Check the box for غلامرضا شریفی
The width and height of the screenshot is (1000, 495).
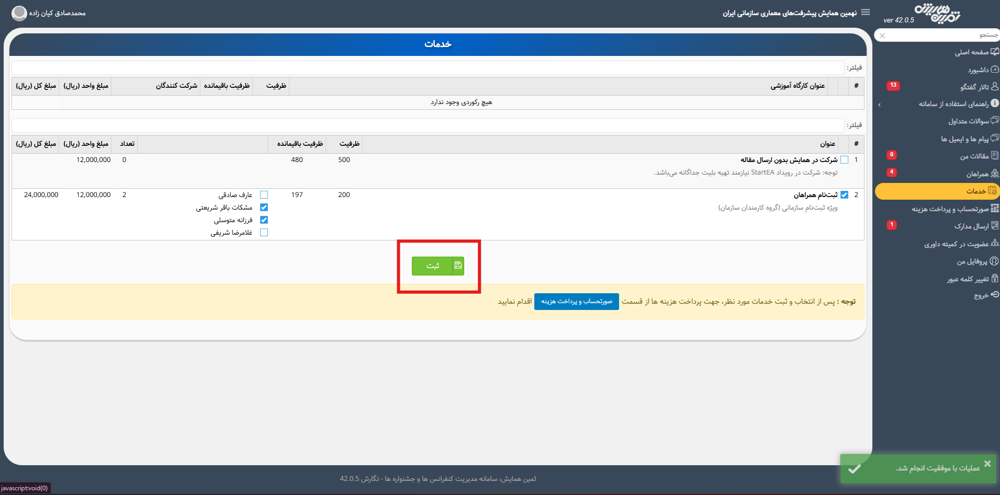(264, 232)
